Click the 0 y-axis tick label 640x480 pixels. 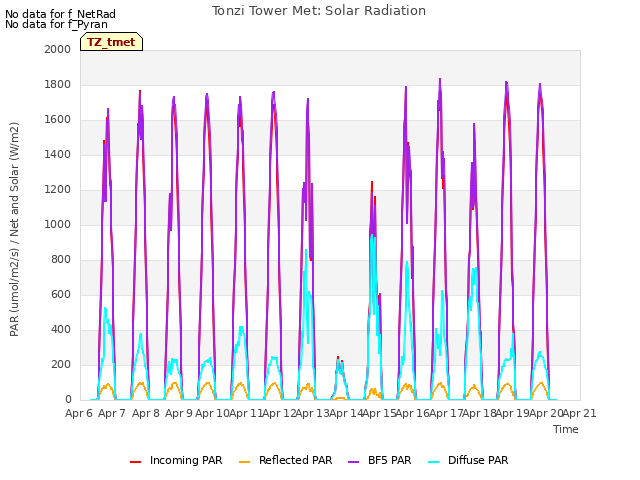click(68, 400)
